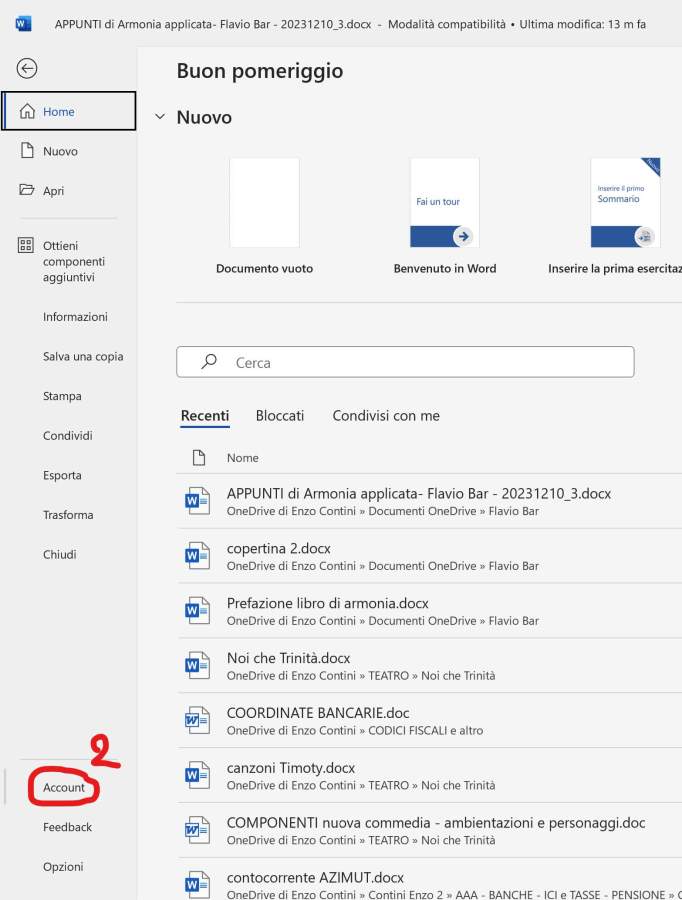Click the magnifier icon in search box
Image resolution: width=682 pixels, height=900 pixels.
(x=209, y=362)
